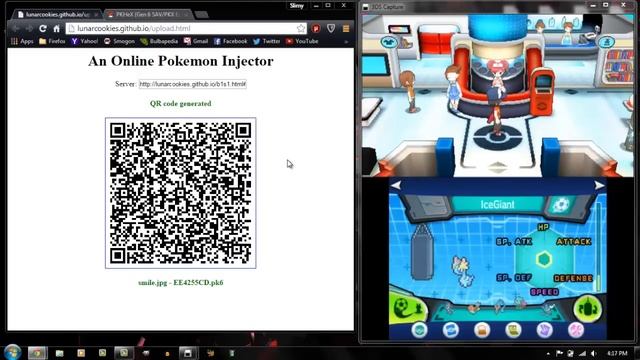Show hidden system tray icons
640x360 pixels.
tap(548, 353)
